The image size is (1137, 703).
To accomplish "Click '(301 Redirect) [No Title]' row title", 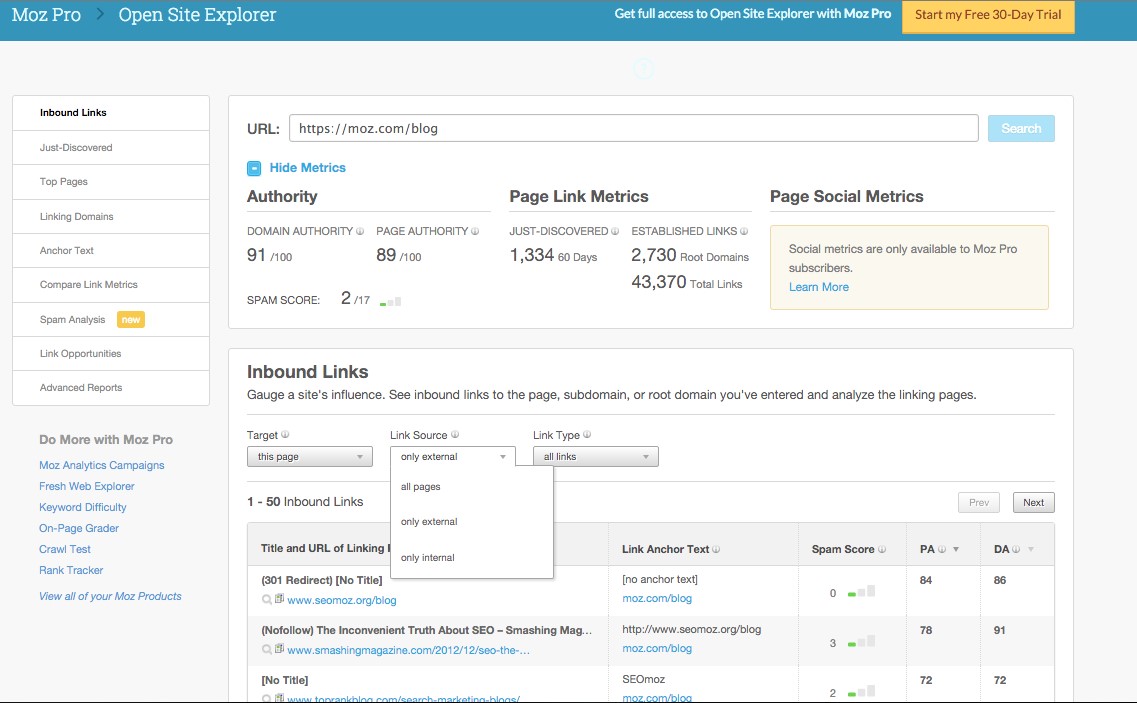I will click(x=322, y=580).
